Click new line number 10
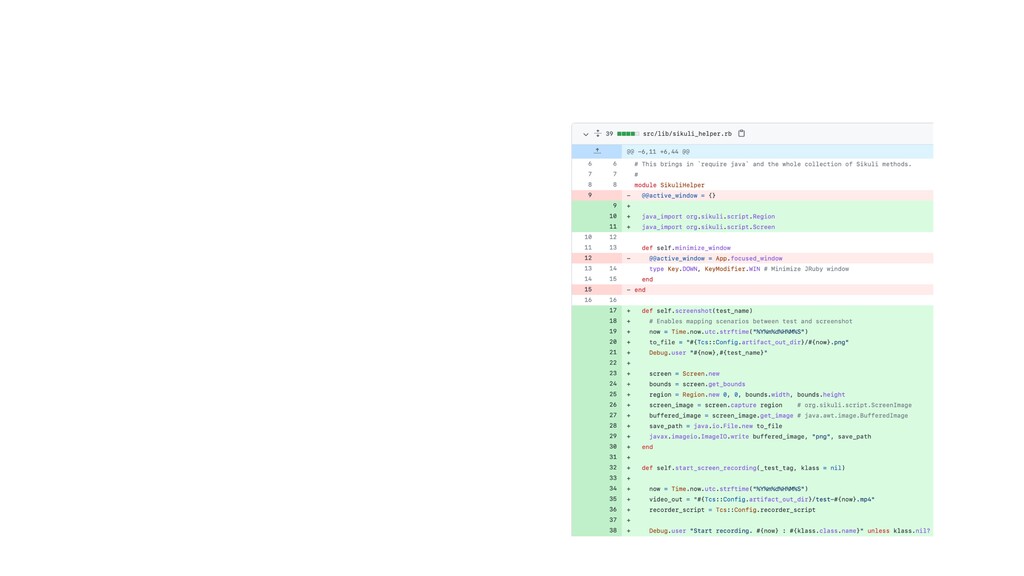1024x576 pixels. click(x=613, y=216)
